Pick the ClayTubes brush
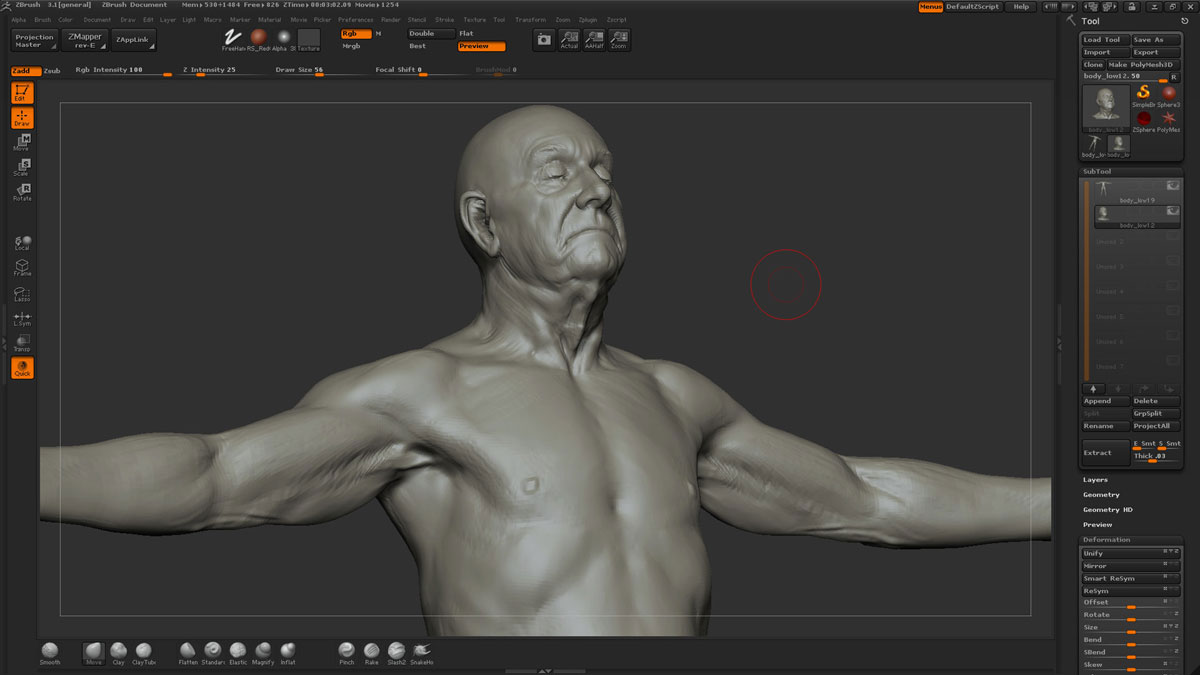This screenshot has height=675, width=1200. coord(144,652)
